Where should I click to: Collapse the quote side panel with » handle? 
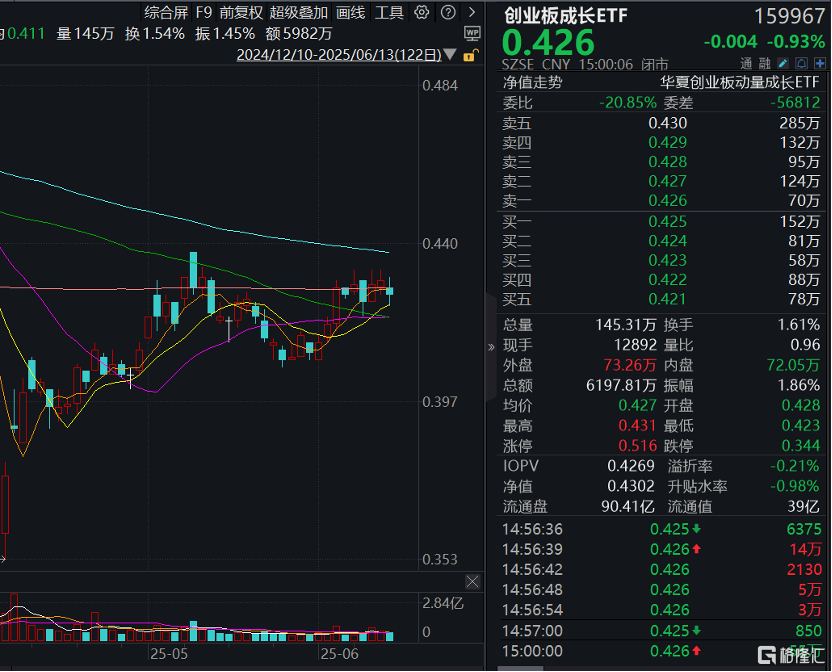coord(491,348)
